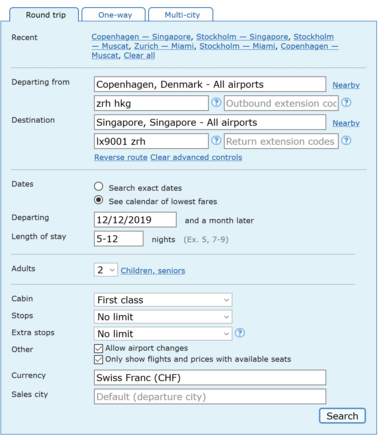Open help icon next to Extra stops

240,333
